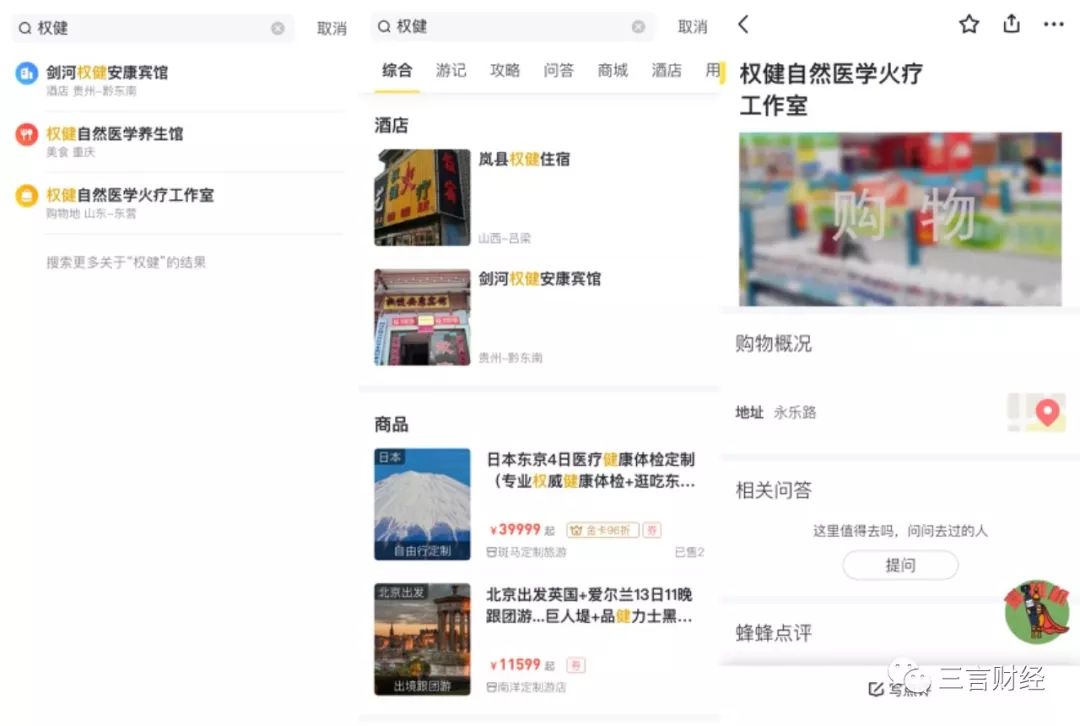This screenshot has width=1080, height=726.
Task: Switch to the 酒店 tab
Action: [x=666, y=70]
